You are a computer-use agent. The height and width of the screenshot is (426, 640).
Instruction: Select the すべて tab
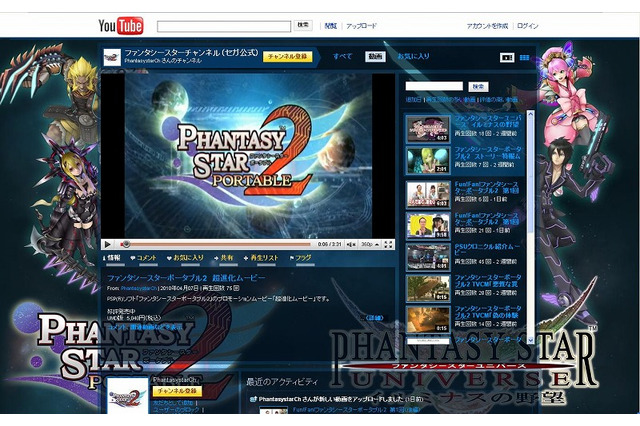[x=342, y=56]
